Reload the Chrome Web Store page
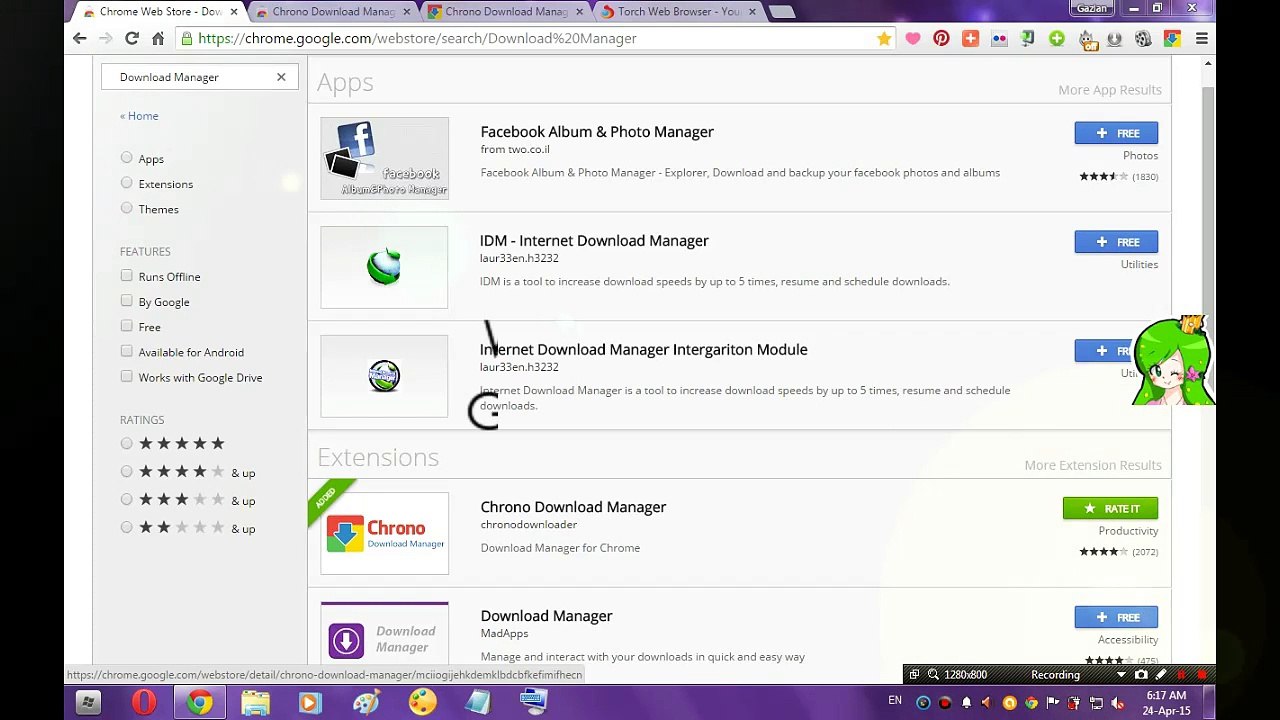 tap(132, 38)
